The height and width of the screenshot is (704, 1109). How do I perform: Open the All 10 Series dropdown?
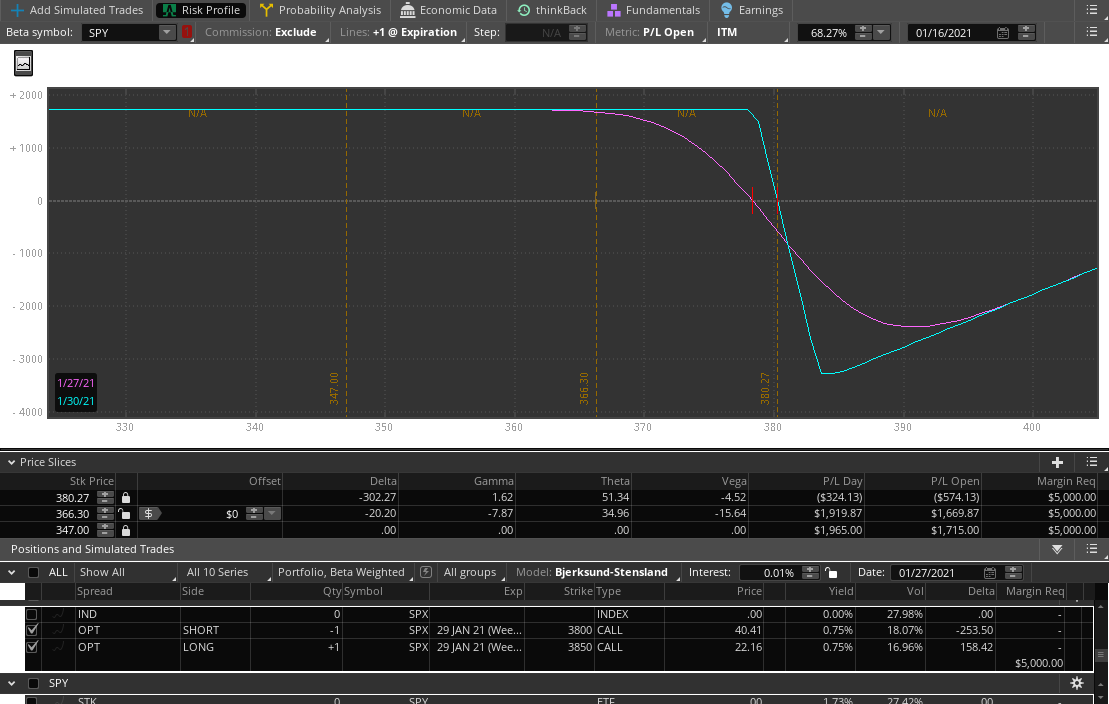tap(228, 572)
